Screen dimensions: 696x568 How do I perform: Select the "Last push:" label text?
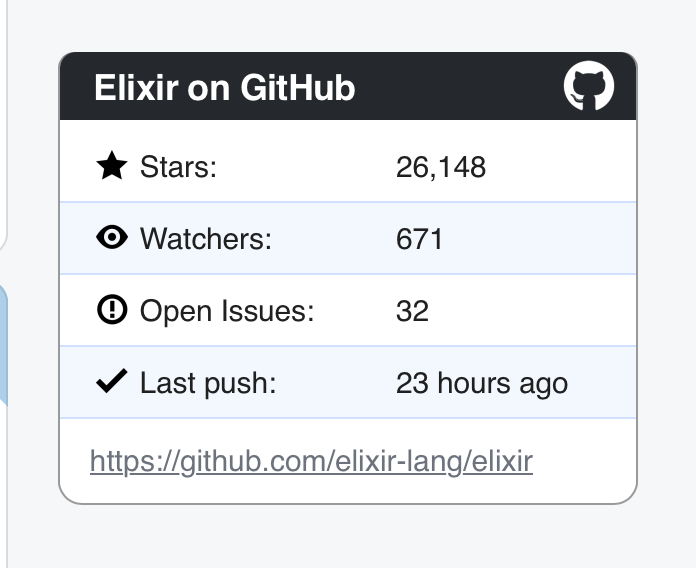click(207, 383)
